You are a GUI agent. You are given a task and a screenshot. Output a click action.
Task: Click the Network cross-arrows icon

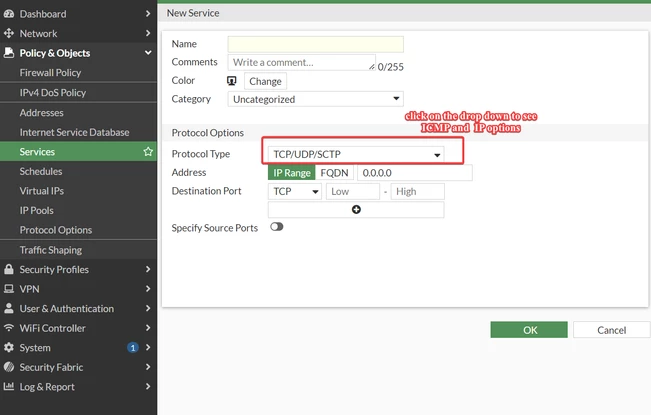pos(9,33)
